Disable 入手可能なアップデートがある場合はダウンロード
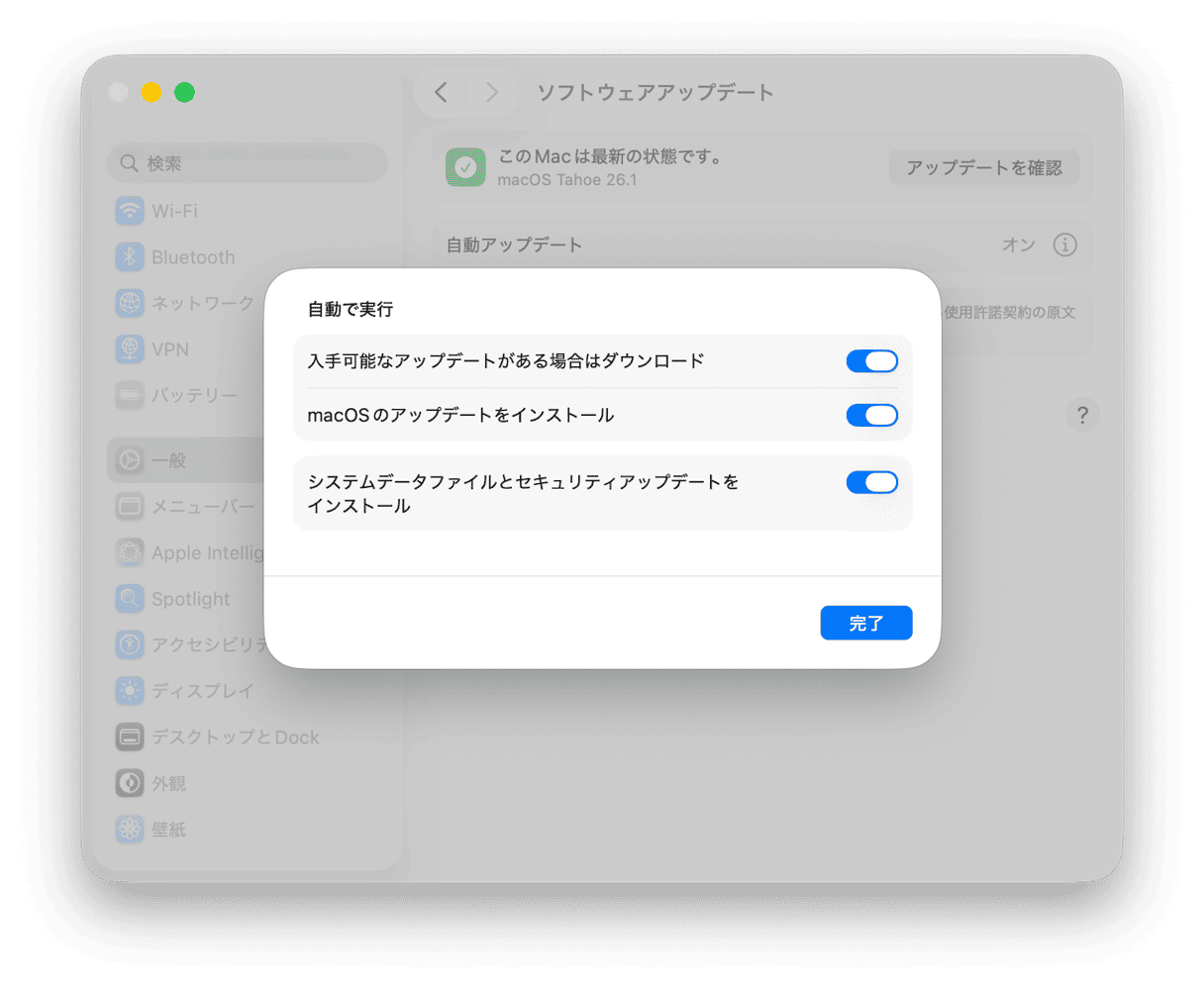The height and width of the screenshot is (989, 1204). pyautogui.click(x=871, y=360)
